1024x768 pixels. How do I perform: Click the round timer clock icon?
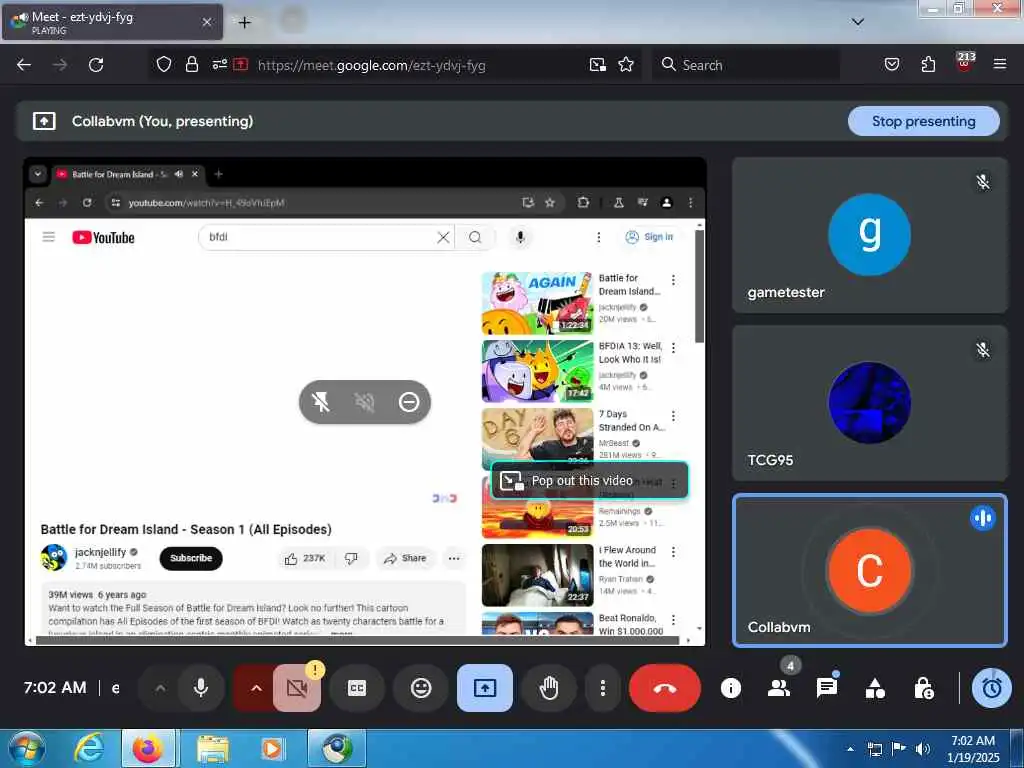point(991,688)
